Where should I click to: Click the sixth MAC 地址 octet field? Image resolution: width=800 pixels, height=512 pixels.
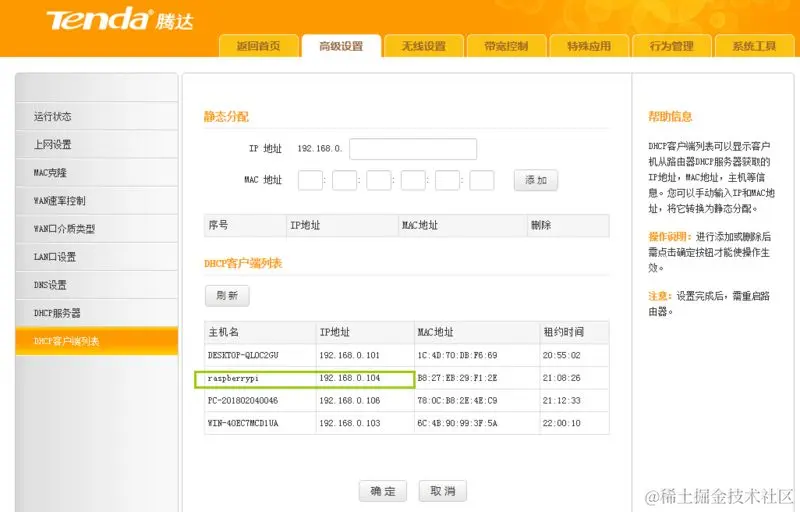(482, 180)
